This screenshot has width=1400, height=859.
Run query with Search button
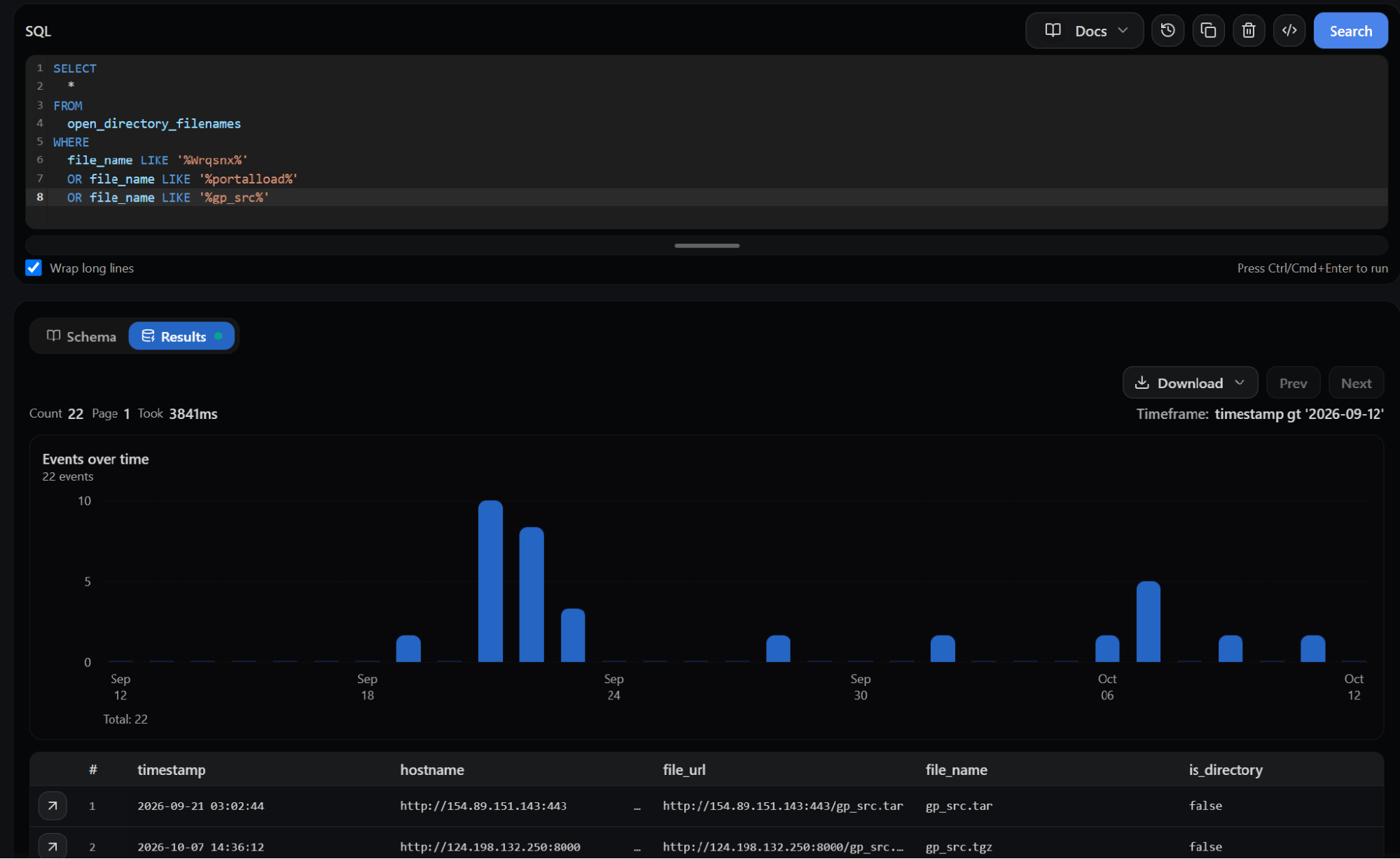[1350, 31]
